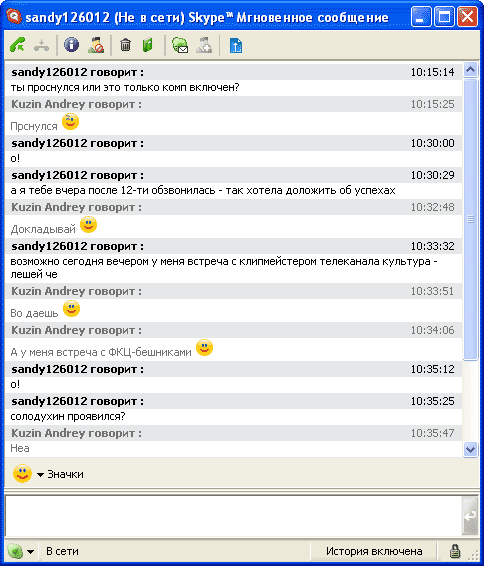The image size is (484, 566).
Task: Click the smiley after Докладывай
Action: pyautogui.click(x=88, y=225)
